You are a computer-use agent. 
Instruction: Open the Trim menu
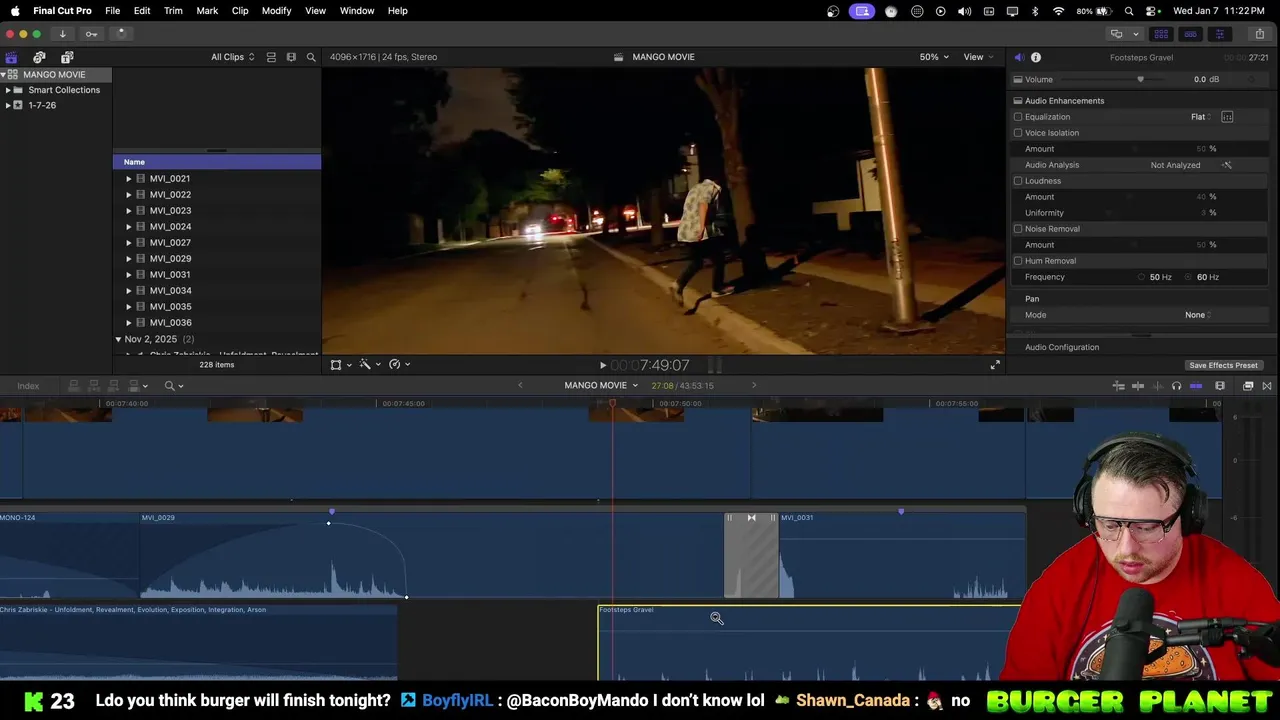173,10
